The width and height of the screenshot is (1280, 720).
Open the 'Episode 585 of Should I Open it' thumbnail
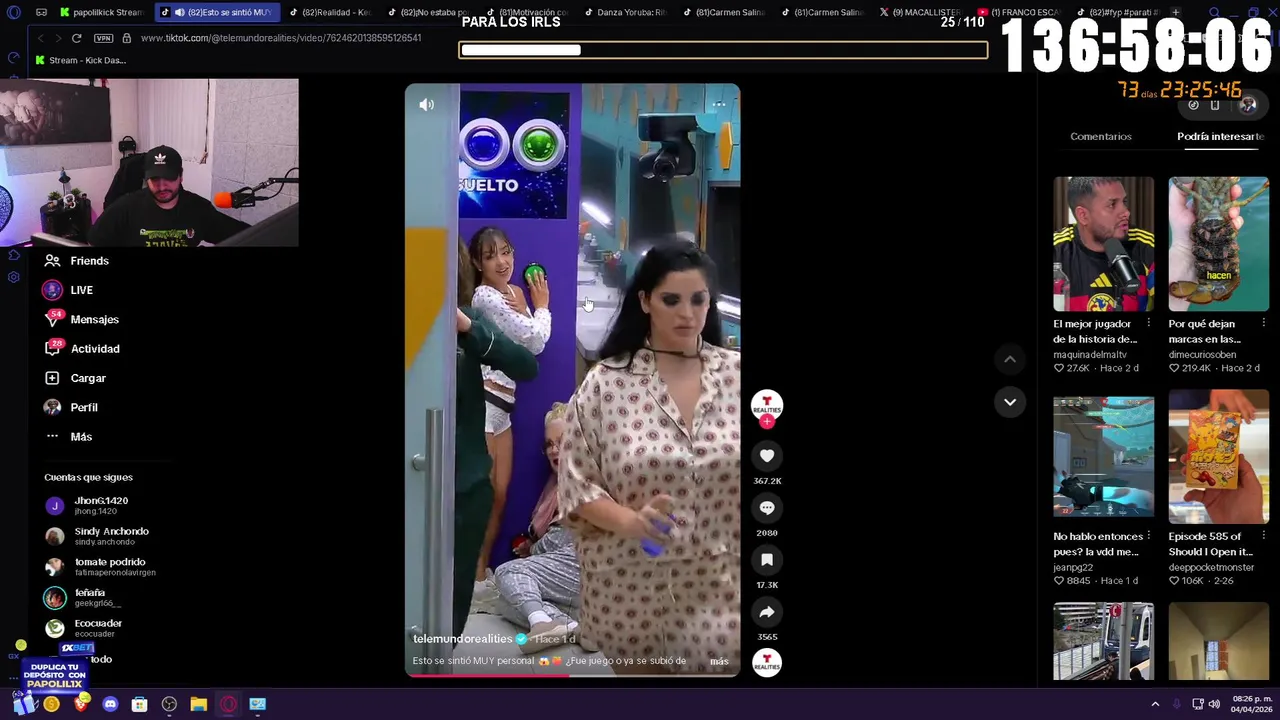tap(1218, 457)
